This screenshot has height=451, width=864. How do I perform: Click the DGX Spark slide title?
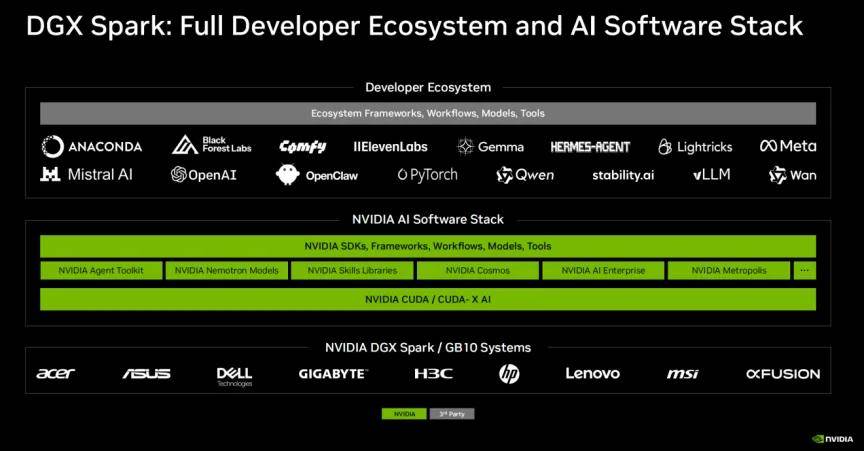tap(414, 26)
